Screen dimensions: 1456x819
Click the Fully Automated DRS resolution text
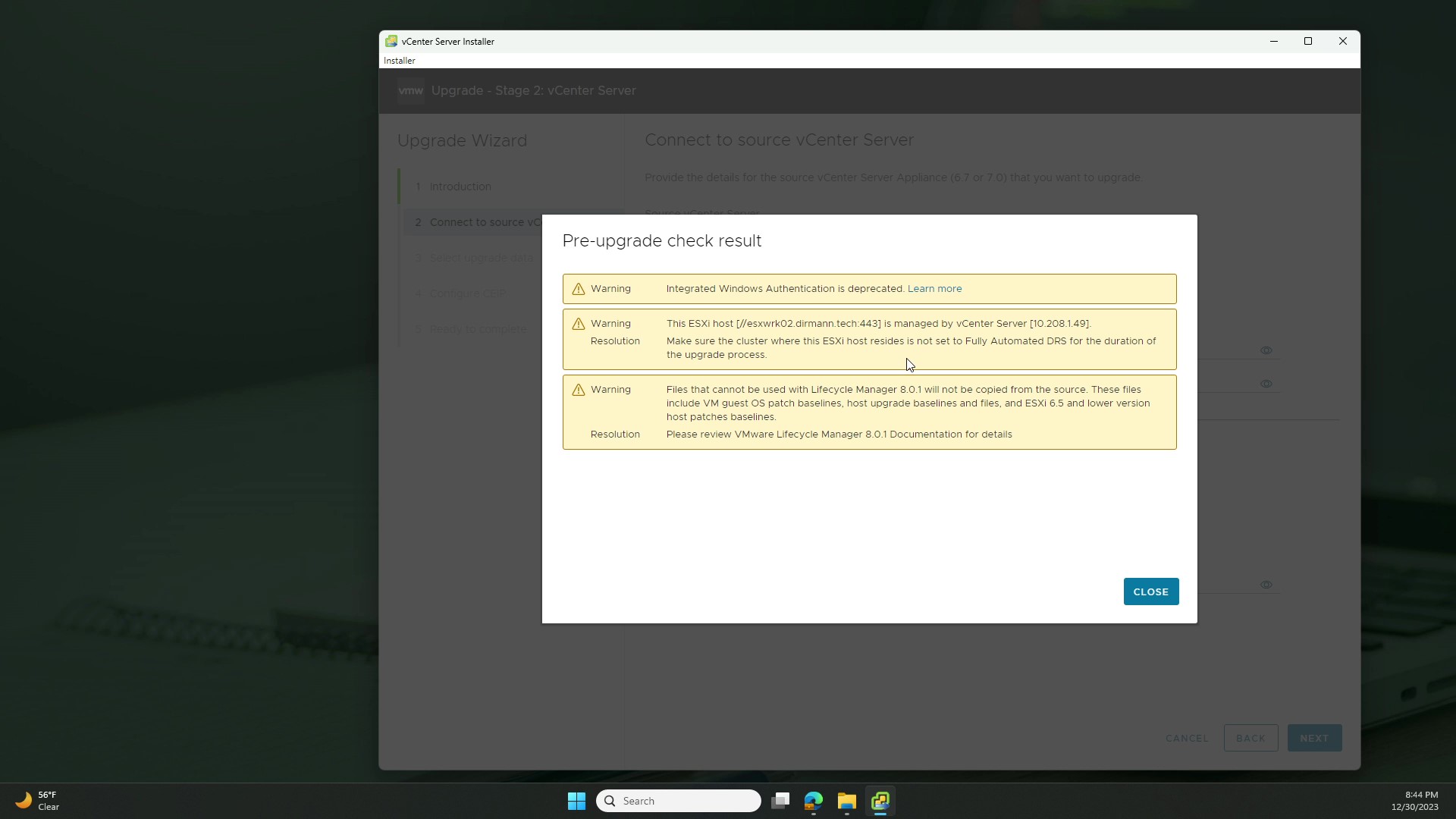coord(911,348)
